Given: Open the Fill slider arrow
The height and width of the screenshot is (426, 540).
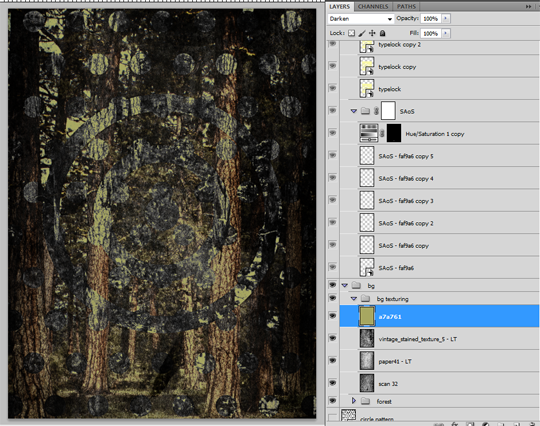Looking at the screenshot, I should pos(446,33).
